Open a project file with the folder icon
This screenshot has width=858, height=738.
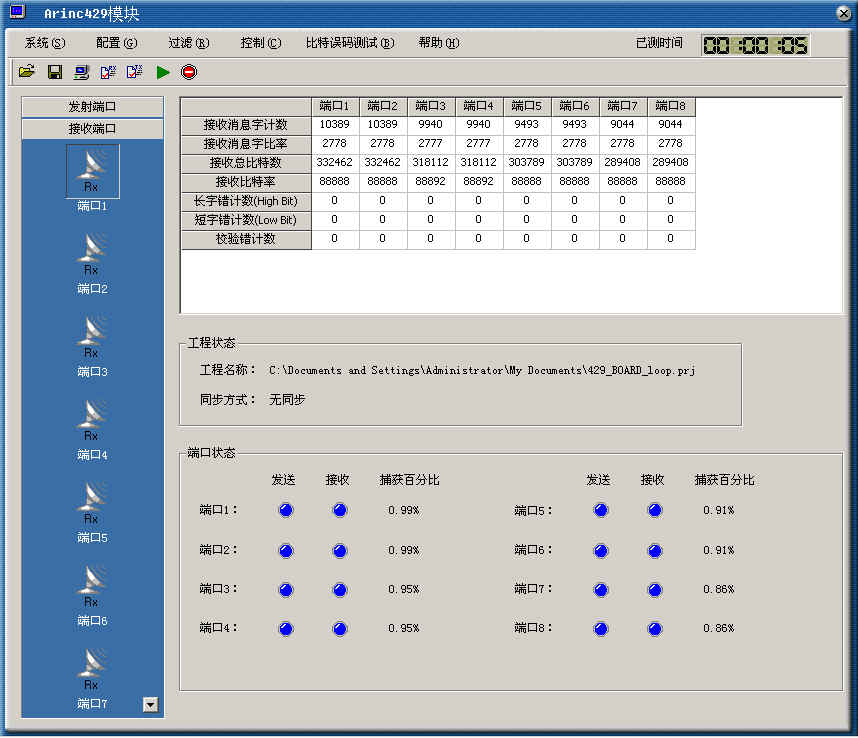26,72
